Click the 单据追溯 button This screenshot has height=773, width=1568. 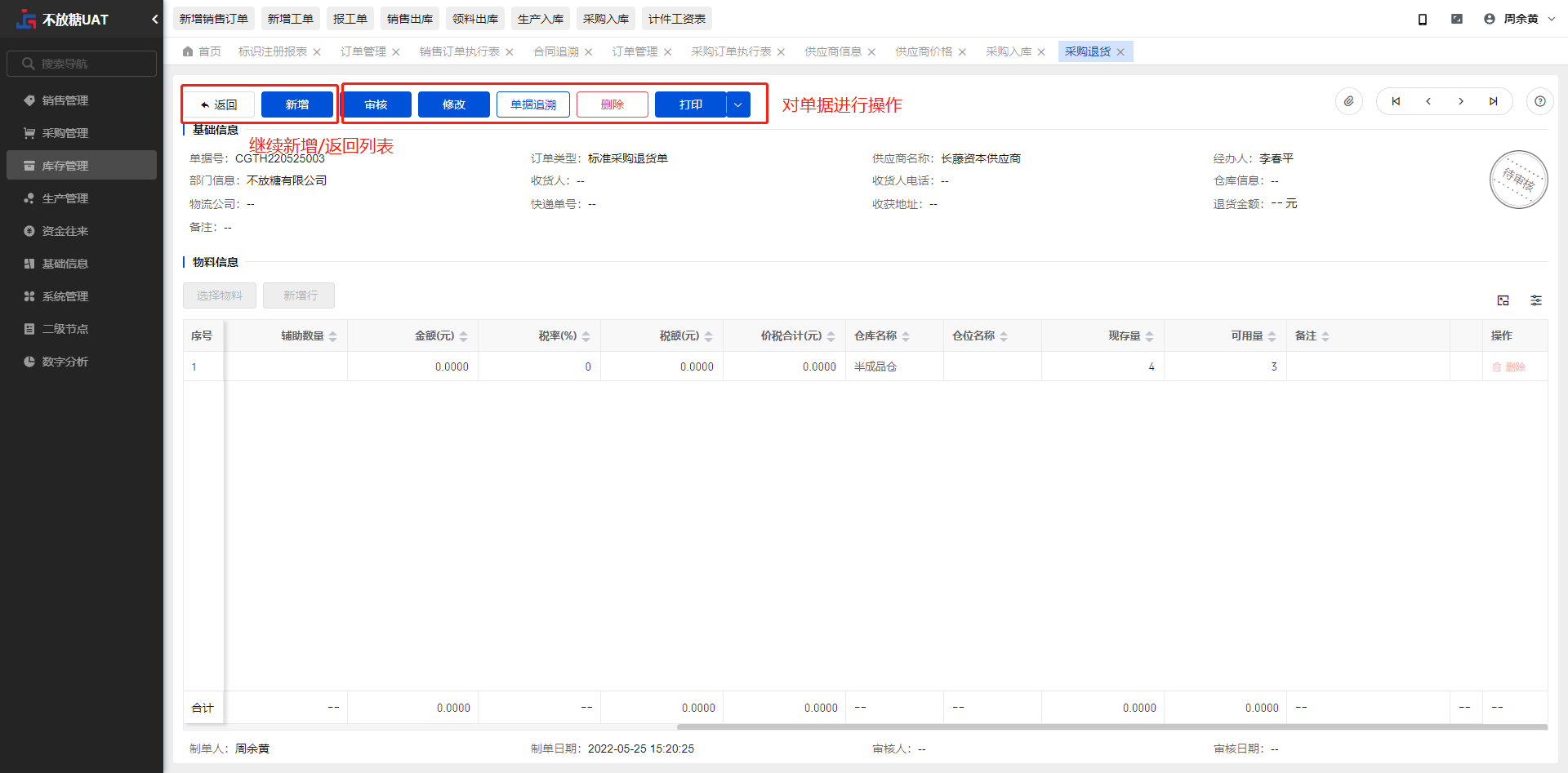tap(533, 104)
